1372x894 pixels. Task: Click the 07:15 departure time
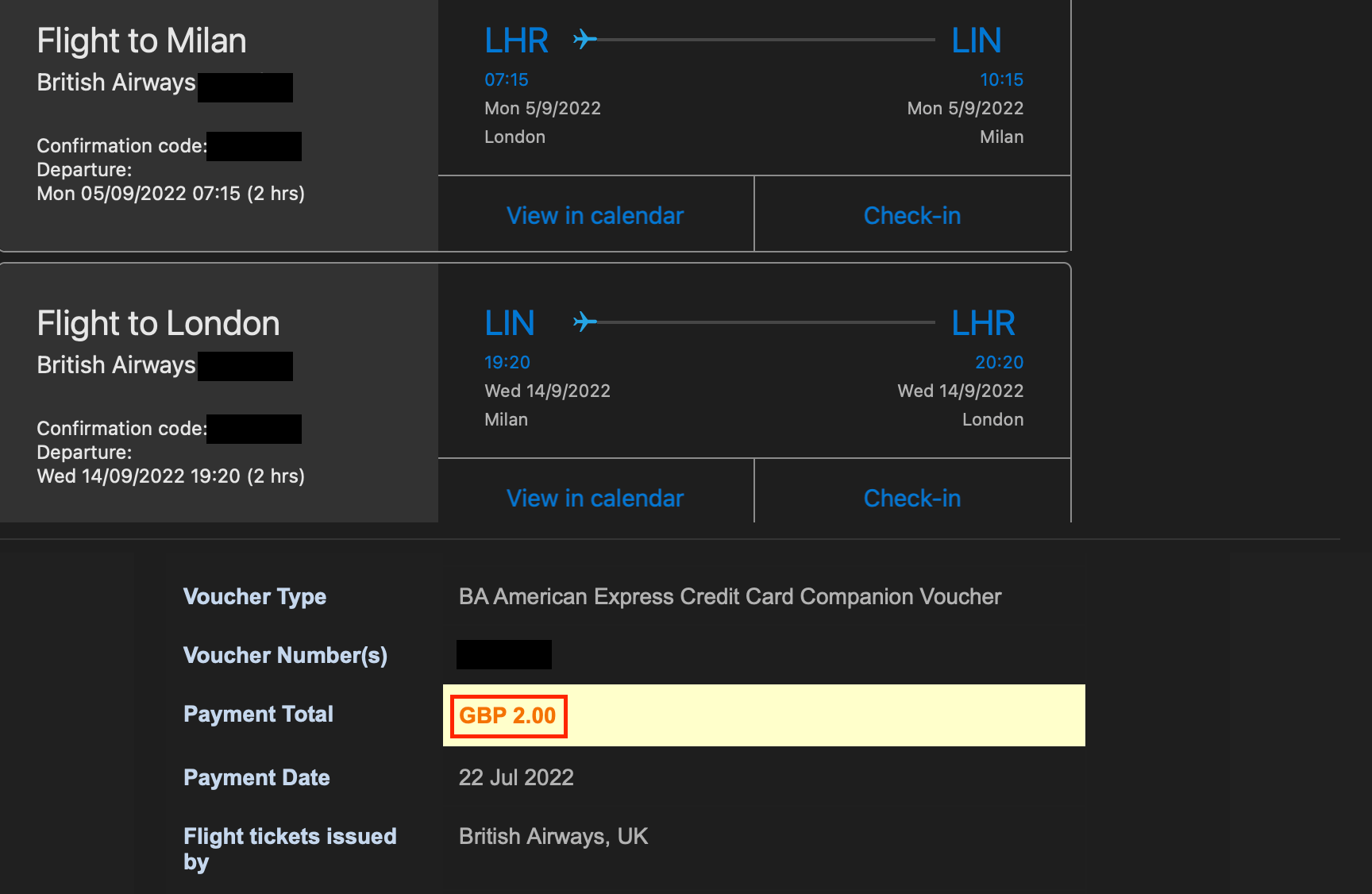[x=507, y=79]
